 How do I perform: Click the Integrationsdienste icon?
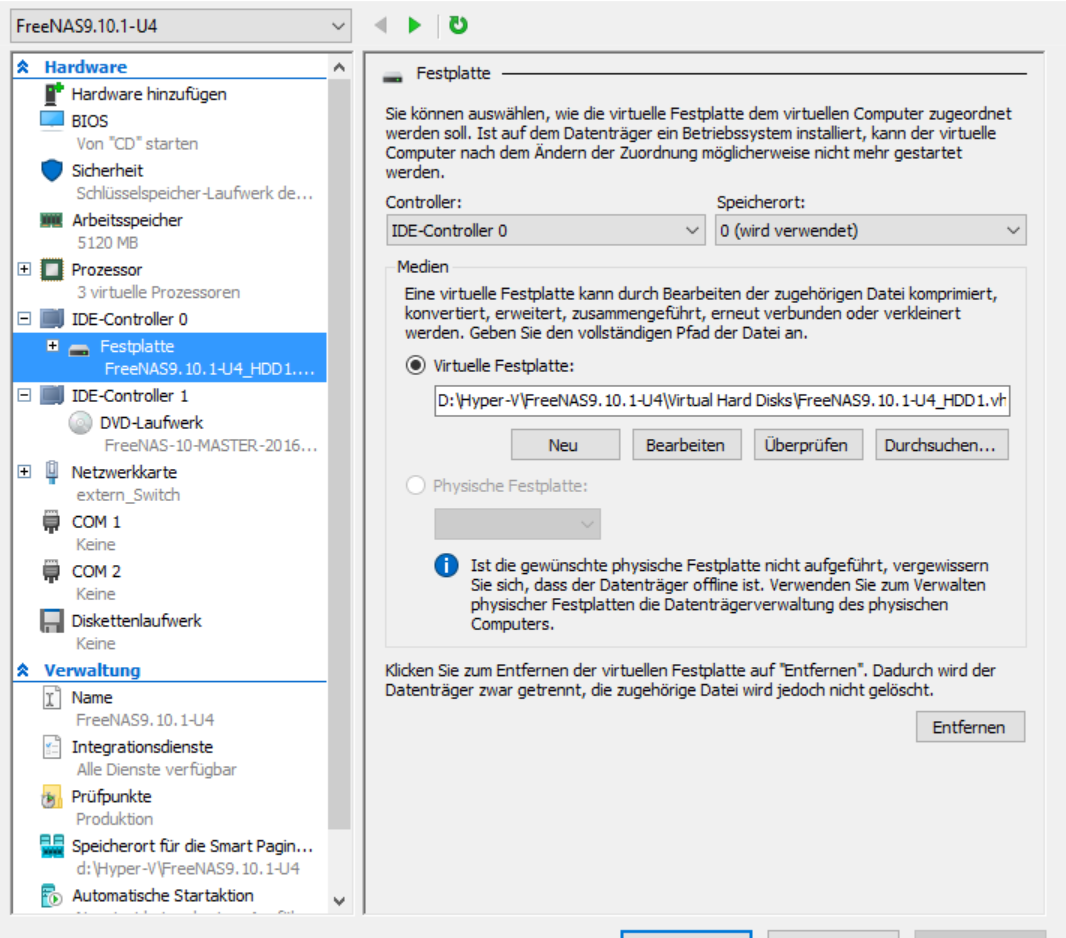[x=52, y=747]
